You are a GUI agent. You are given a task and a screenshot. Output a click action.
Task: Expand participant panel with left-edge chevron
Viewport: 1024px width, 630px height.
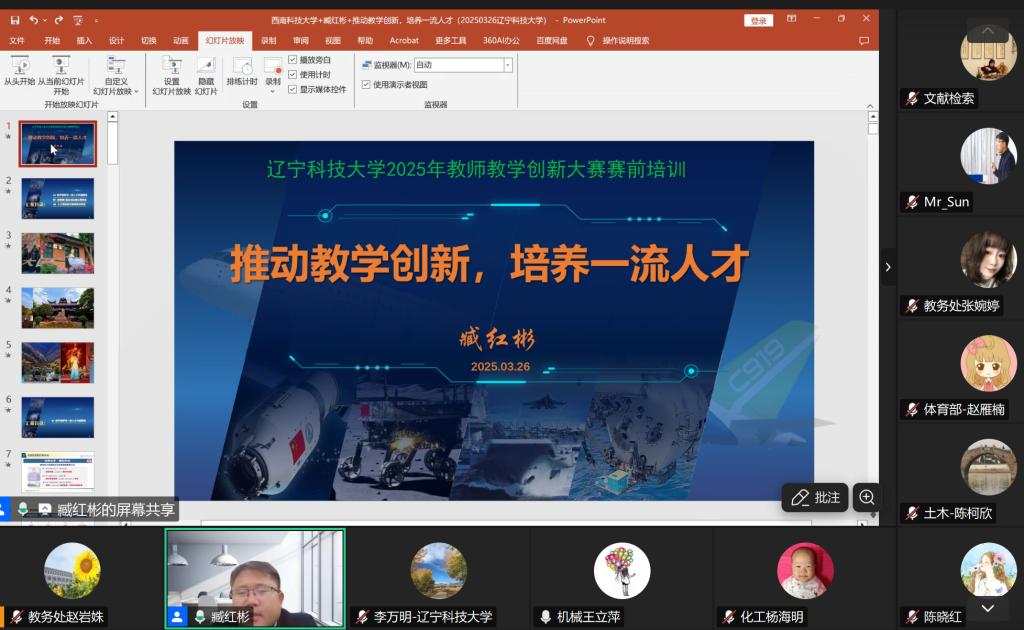tap(887, 267)
